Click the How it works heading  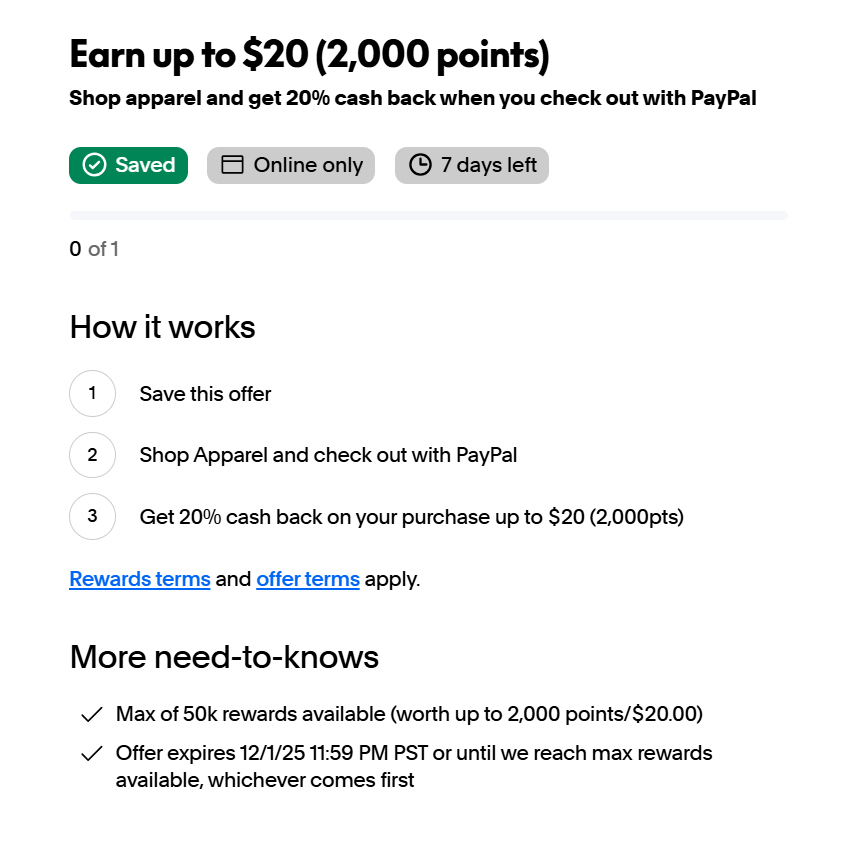tap(162, 327)
